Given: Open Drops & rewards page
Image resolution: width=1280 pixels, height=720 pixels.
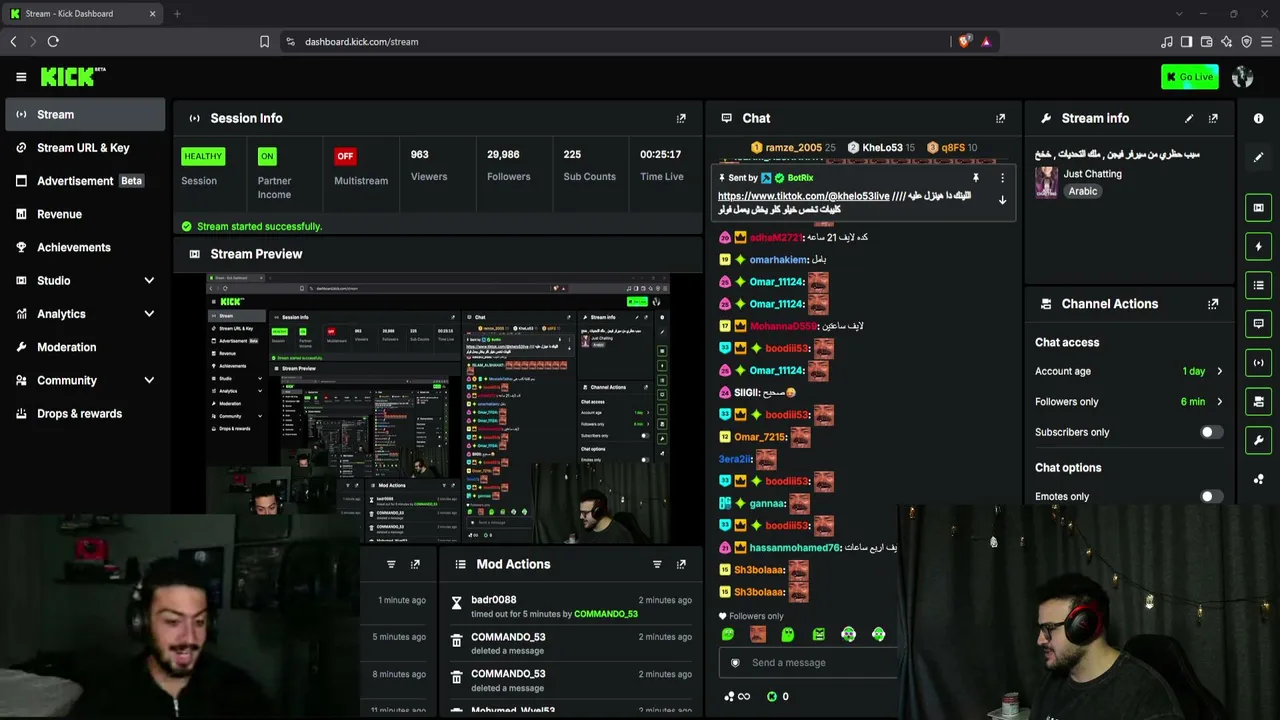Looking at the screenshot, I should tap(85, 414).
